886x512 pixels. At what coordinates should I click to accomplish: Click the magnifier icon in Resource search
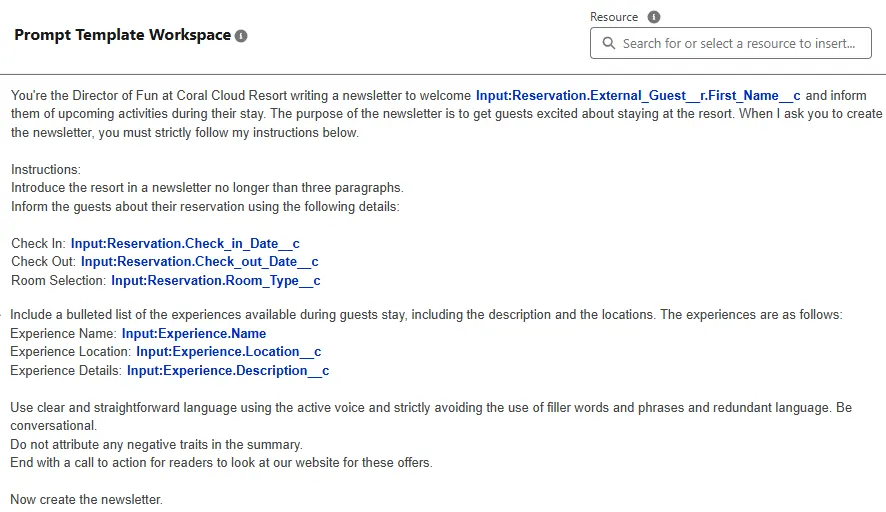[609, 44]
